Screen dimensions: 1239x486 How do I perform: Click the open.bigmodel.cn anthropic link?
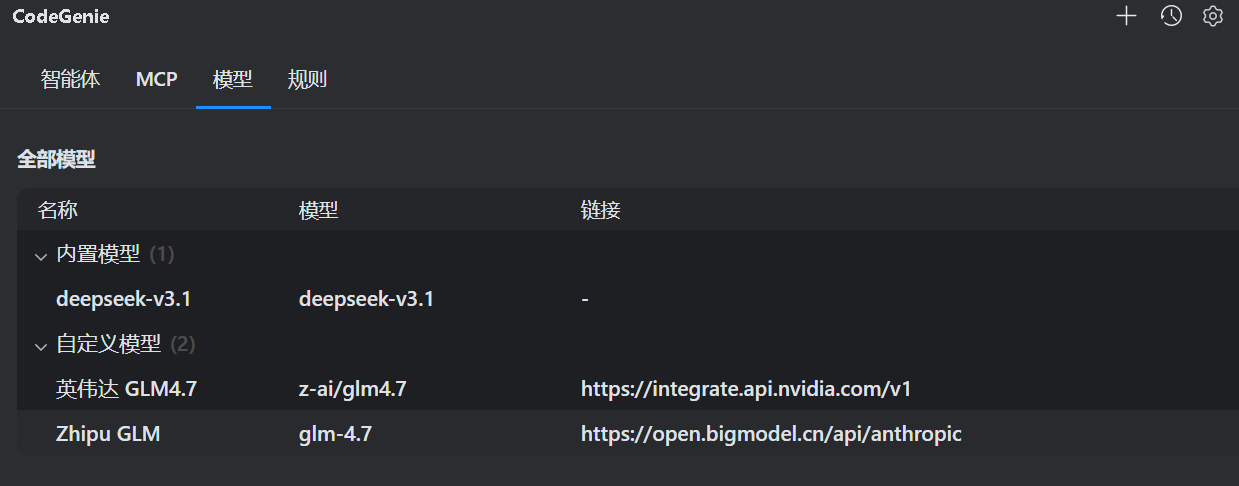coord(771,434)
